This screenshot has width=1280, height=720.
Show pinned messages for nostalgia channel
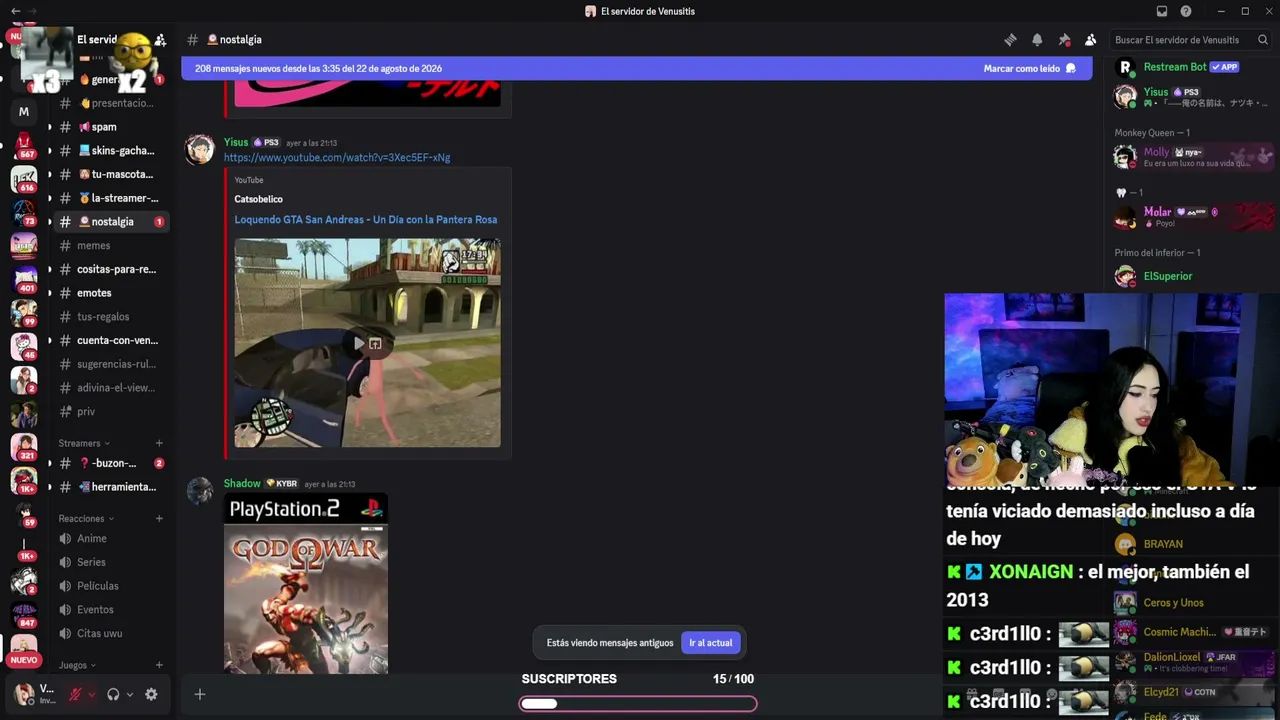tap(1064, 40)
